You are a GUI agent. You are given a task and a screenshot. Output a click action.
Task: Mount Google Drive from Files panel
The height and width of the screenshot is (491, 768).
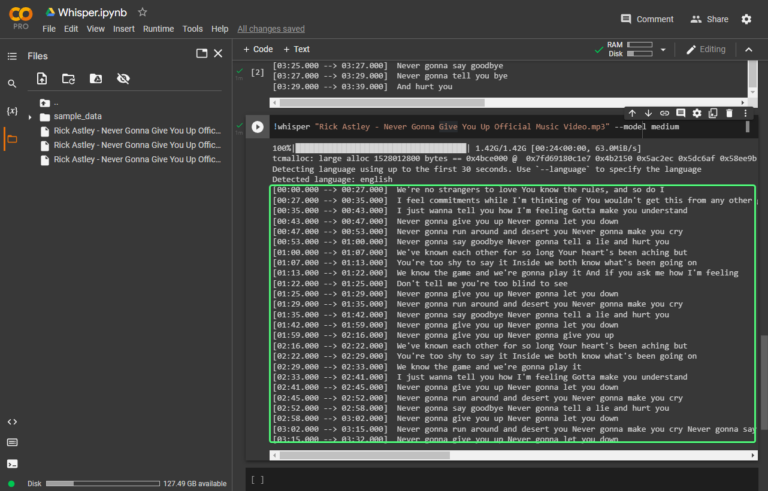[x=96, y=78]
